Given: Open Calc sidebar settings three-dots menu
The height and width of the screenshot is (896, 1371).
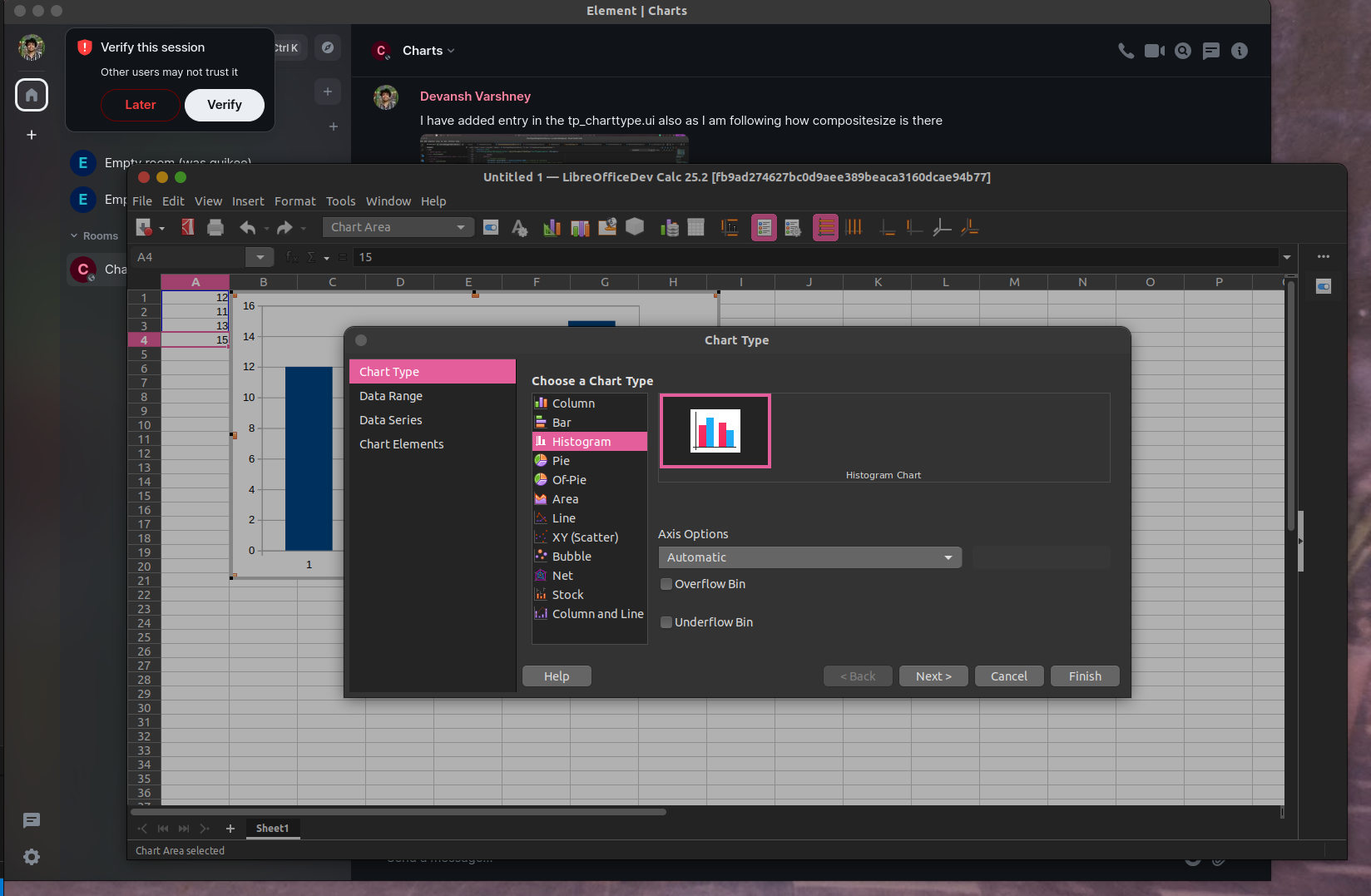Looking at the screenshot, I should tap(1324, 256).
